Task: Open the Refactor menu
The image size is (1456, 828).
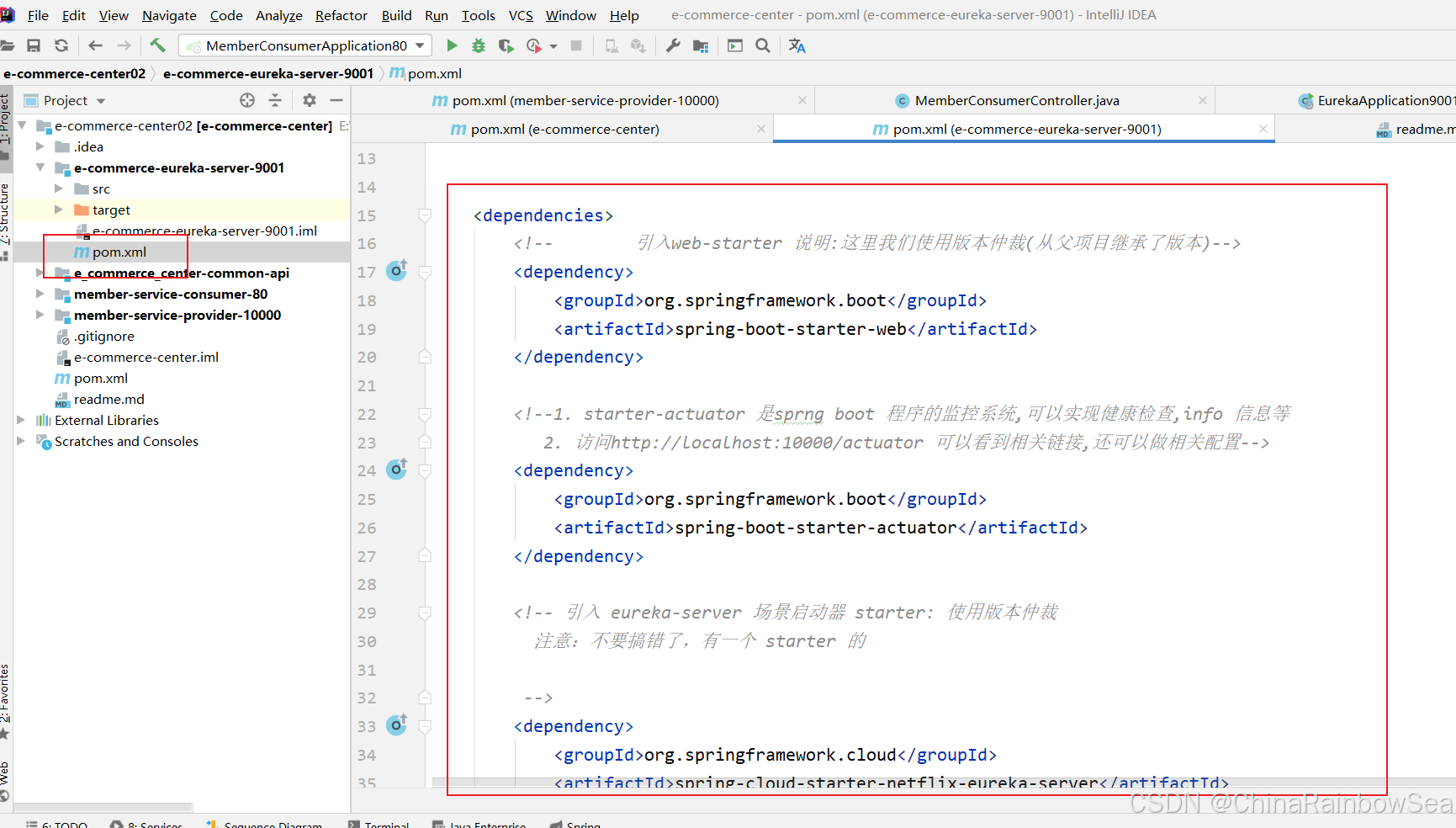Action: click(341, 15)
